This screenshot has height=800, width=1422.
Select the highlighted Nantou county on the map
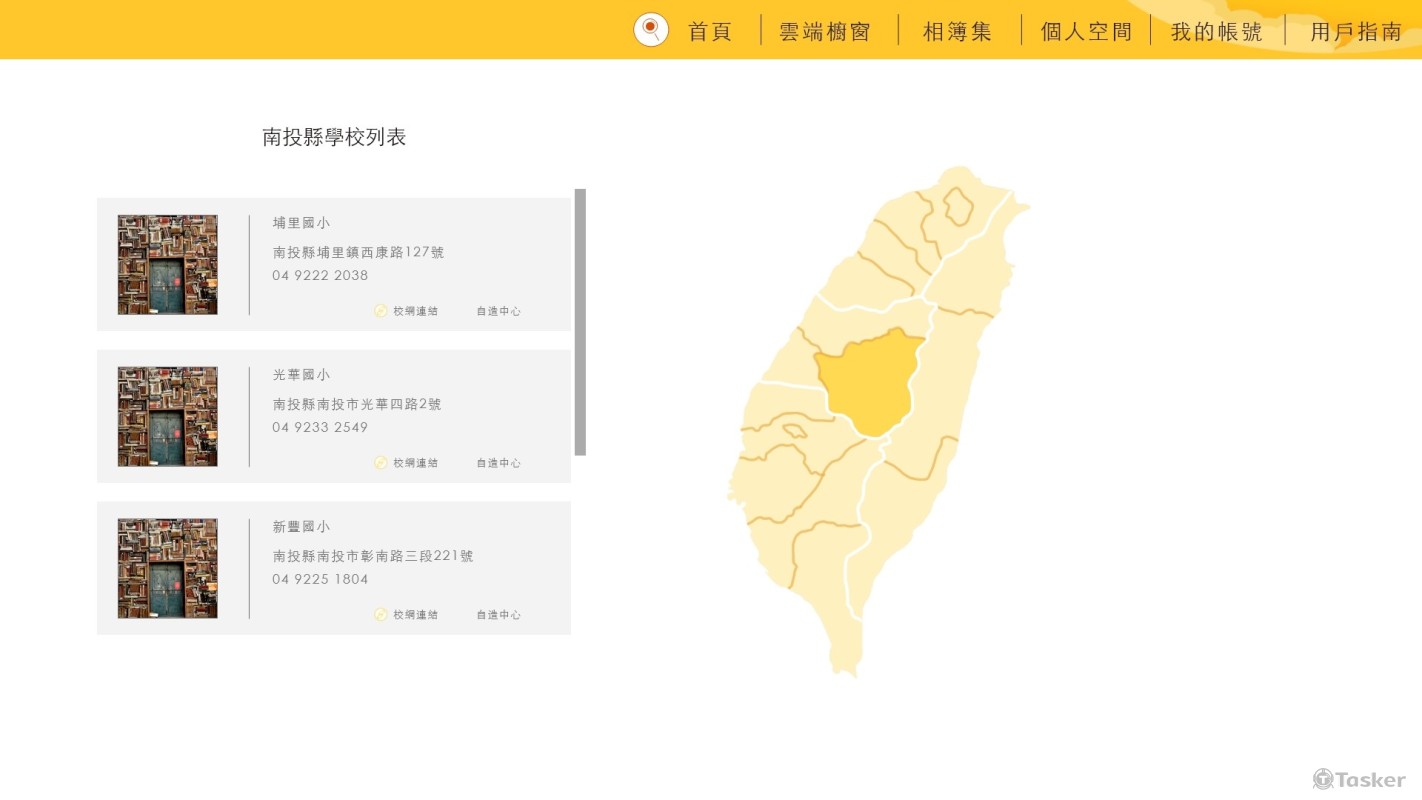(868, 385)
